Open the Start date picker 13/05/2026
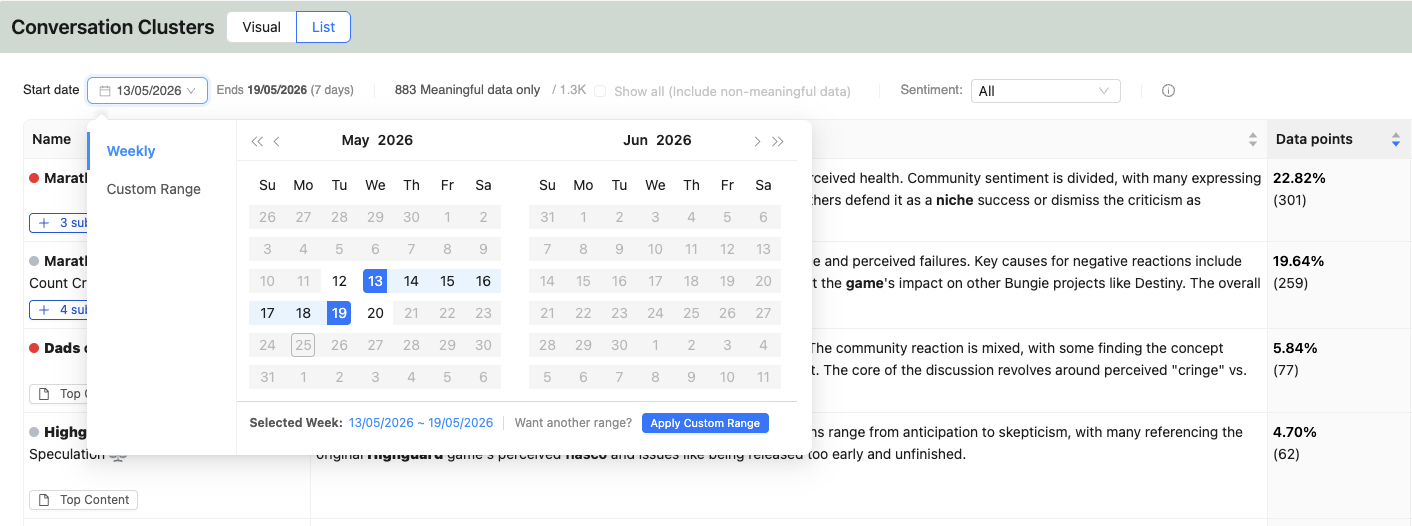 pos(147,90)
